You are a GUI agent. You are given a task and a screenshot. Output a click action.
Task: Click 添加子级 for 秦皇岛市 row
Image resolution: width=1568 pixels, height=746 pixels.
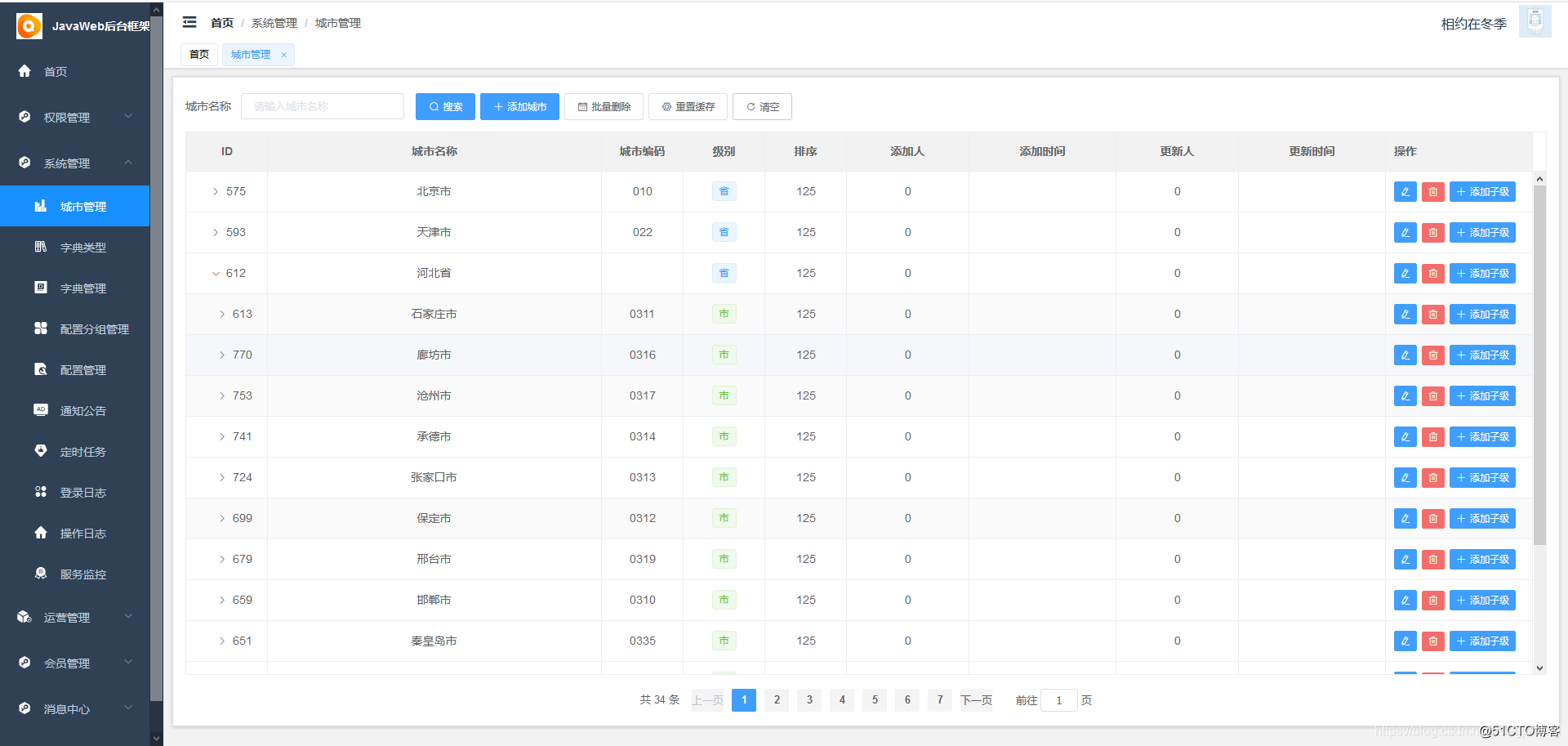point(1482,641)
